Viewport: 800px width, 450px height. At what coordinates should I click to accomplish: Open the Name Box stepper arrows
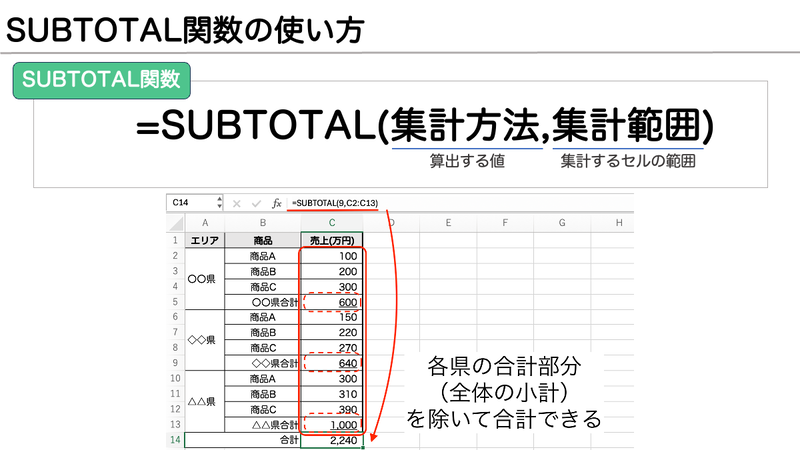pyautogui.click(x=219, y=203)
